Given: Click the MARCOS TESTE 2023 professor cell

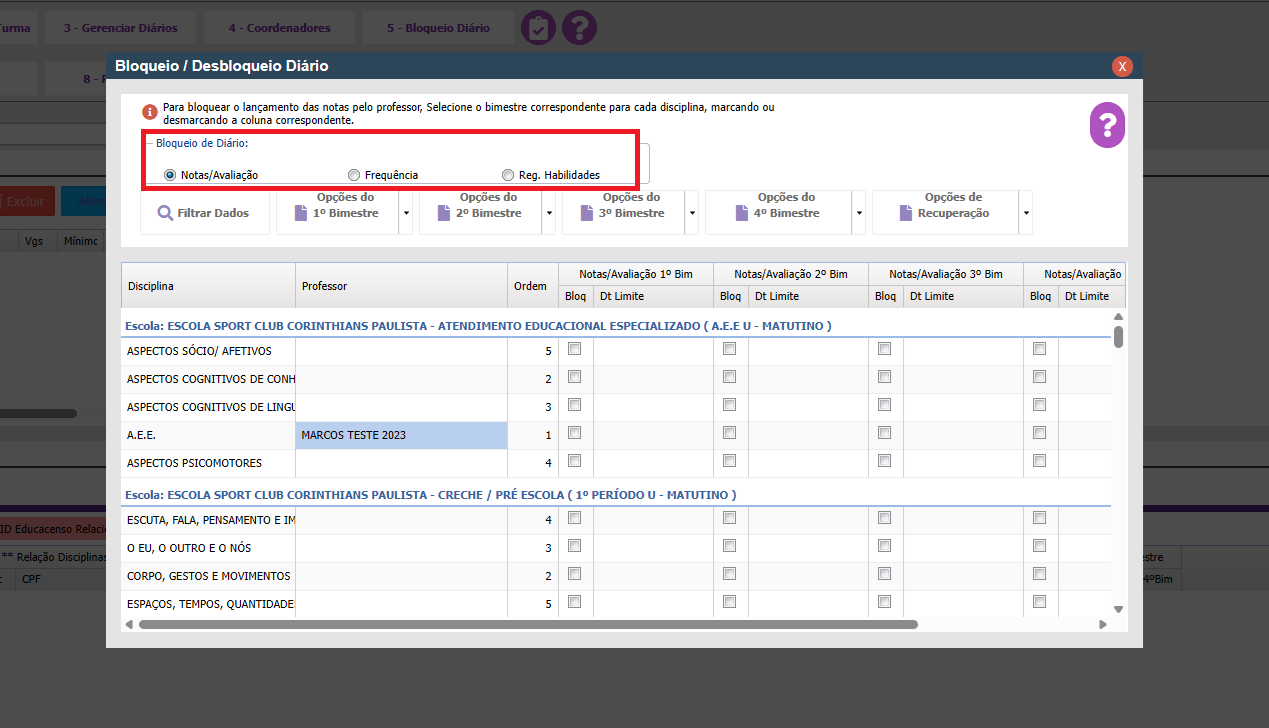Looking at the screenshot, I should (401, 435).
